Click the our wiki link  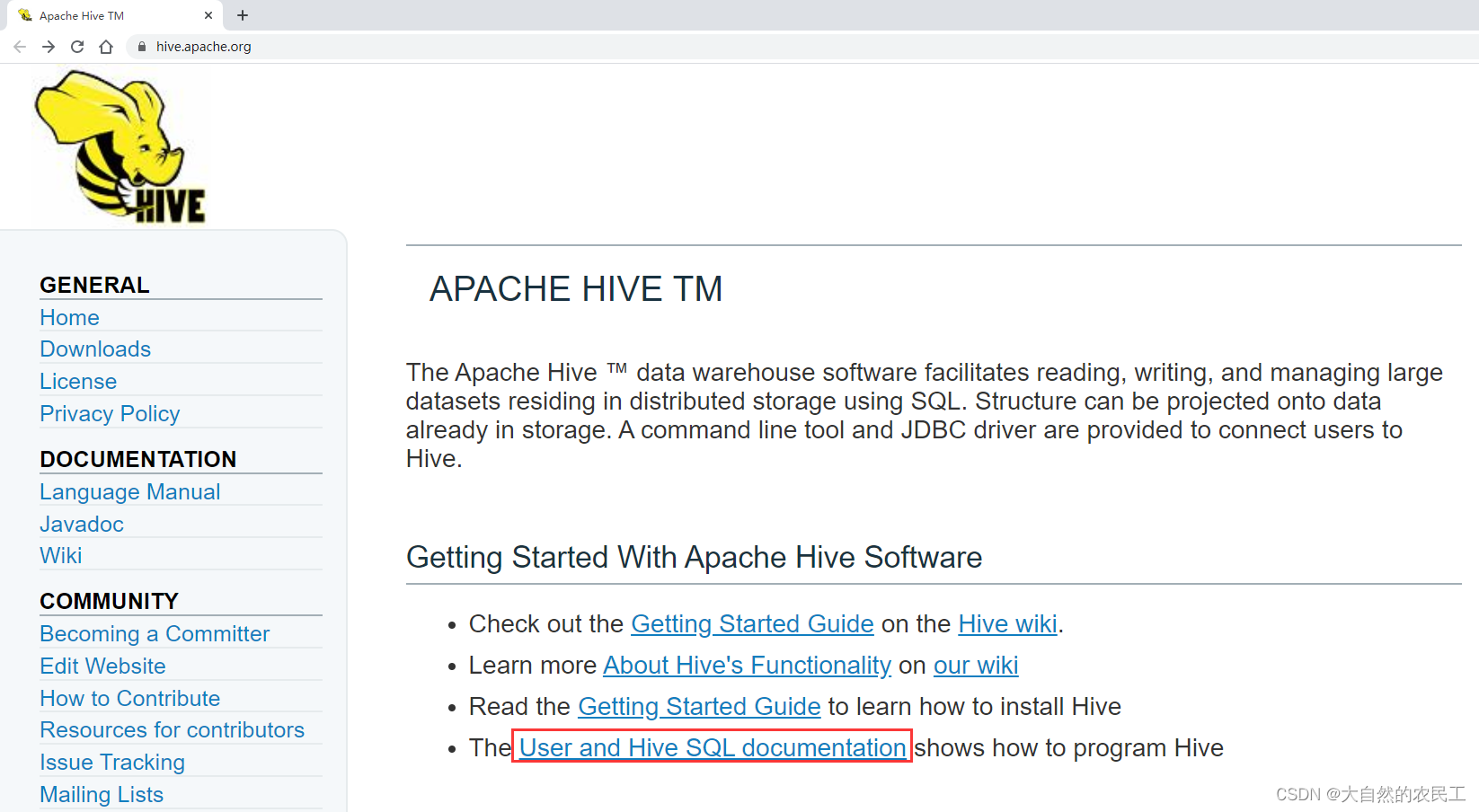tap(976, 666)
